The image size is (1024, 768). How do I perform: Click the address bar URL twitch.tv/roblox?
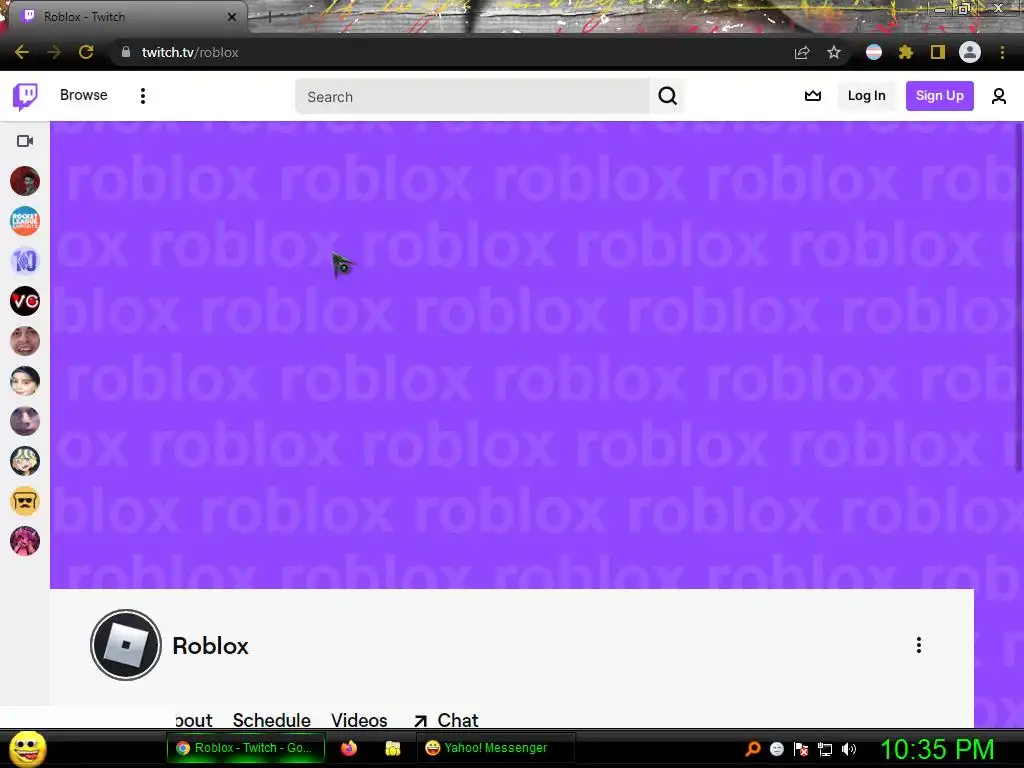pyautogui.click(x=190, y=52)
